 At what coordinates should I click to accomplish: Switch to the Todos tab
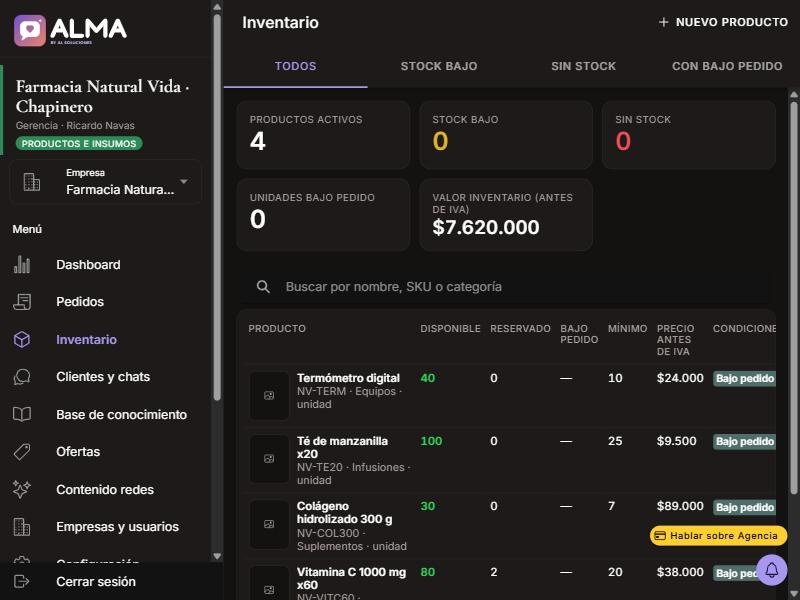tap(295, 66)
